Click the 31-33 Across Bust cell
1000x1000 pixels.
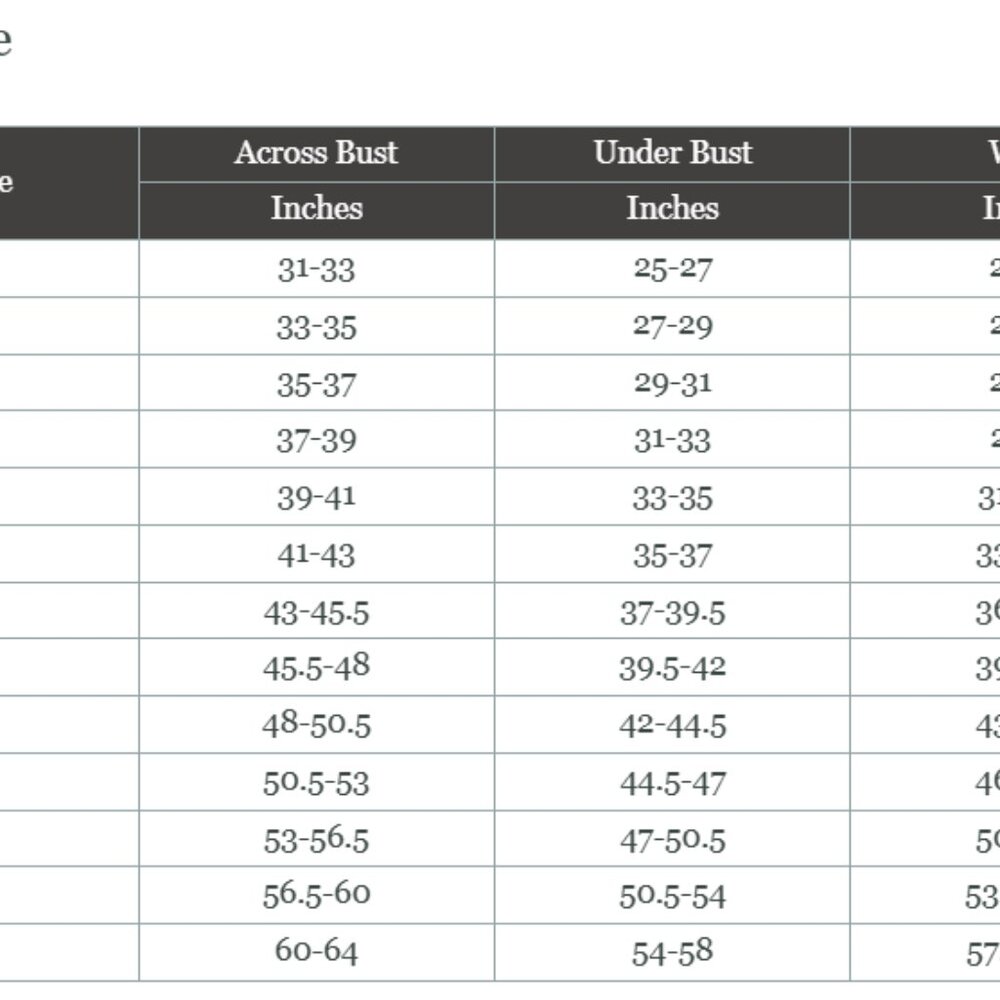[x=316, y=268]
